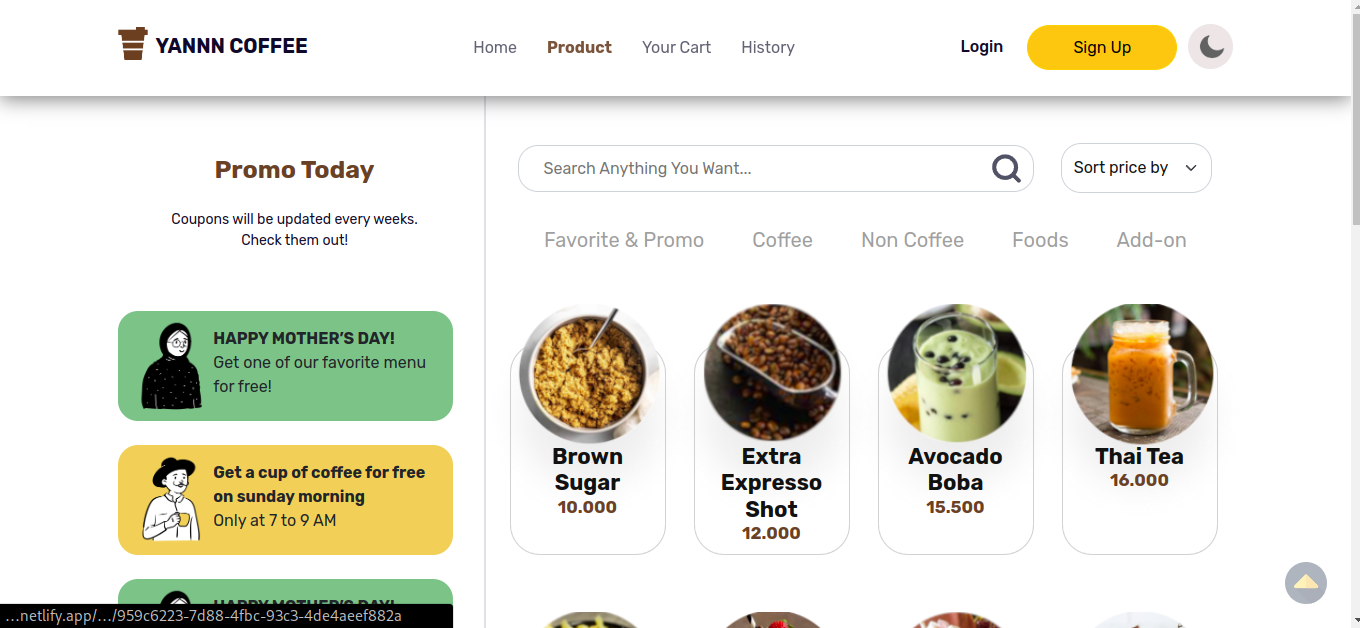Switch to the Coffee category tab
The height and width of the screenshot is (628, 1360).
(x=782, y=240)
